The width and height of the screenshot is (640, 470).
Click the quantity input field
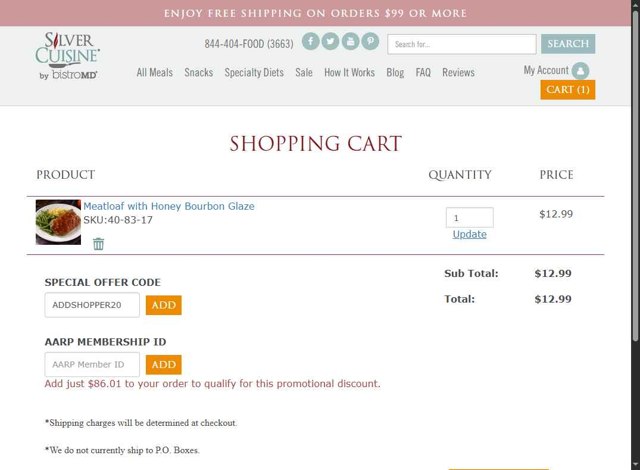pyautogui.click(x=469, y=217)
